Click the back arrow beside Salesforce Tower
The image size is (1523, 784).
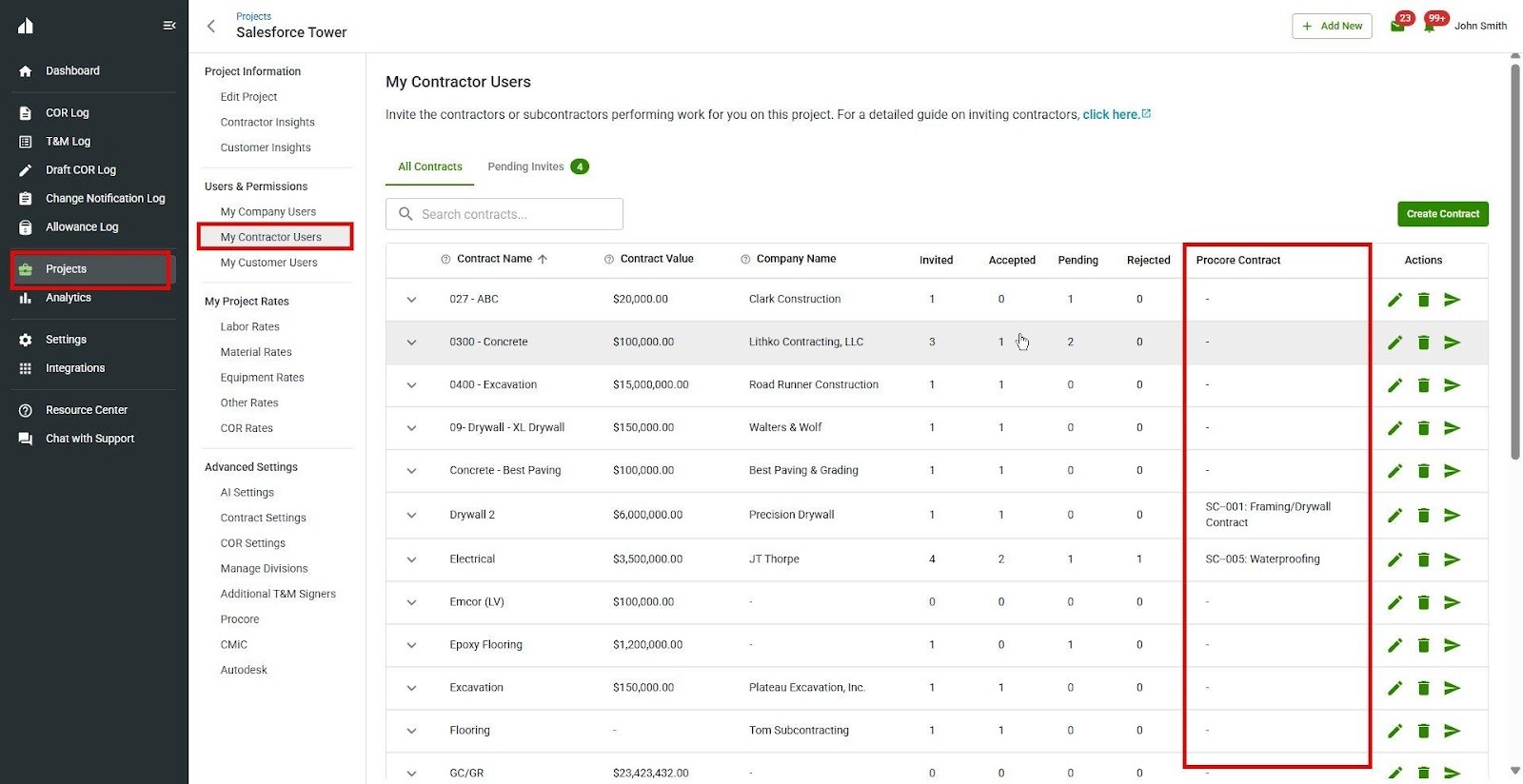[211, 26]
